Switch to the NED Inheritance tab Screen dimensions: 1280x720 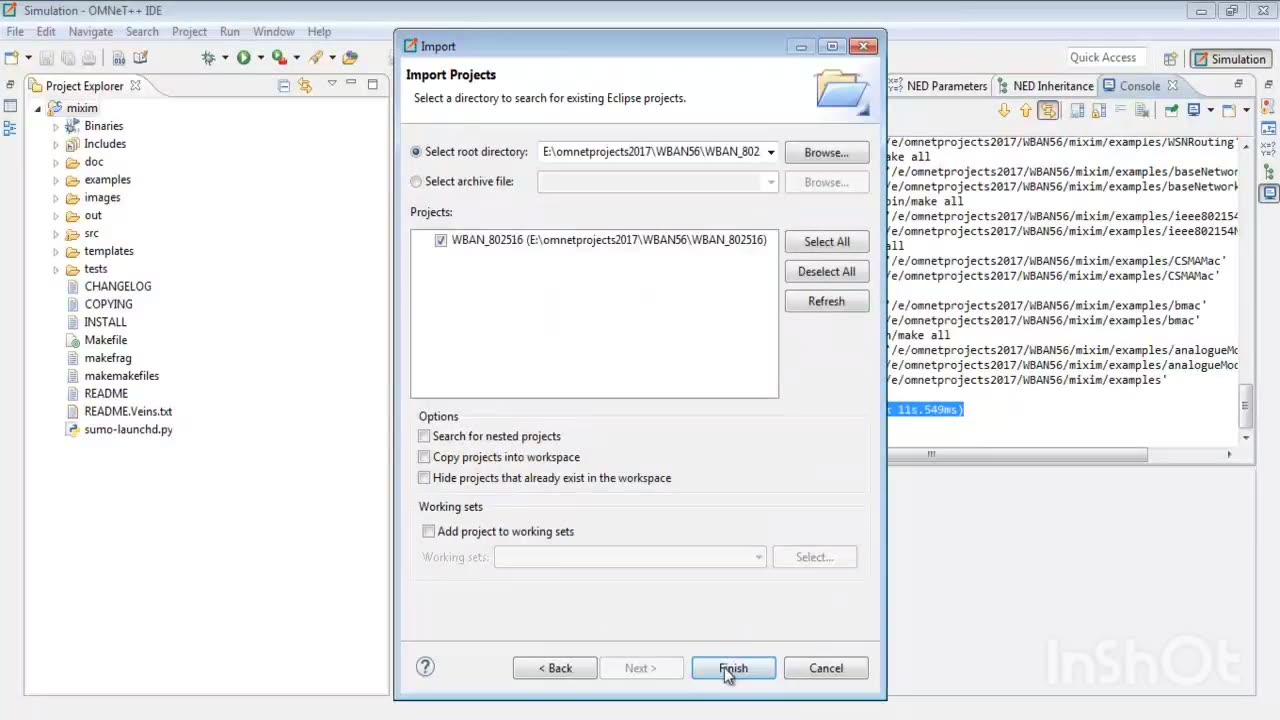click(x=1045, y=86)
